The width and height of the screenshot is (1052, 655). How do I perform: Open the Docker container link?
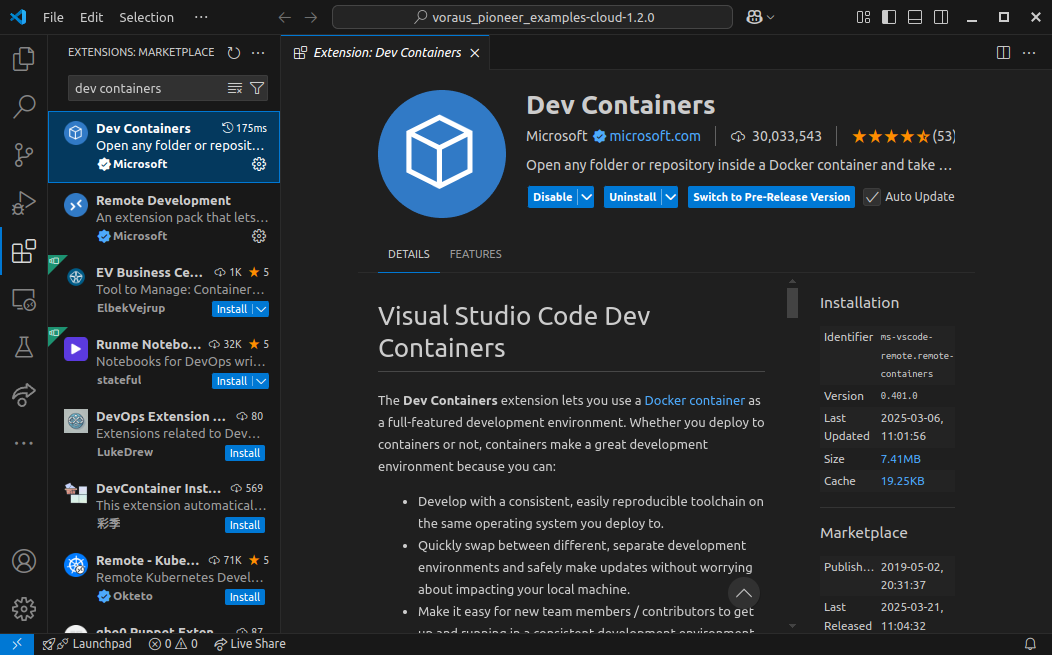coord(694,401)
